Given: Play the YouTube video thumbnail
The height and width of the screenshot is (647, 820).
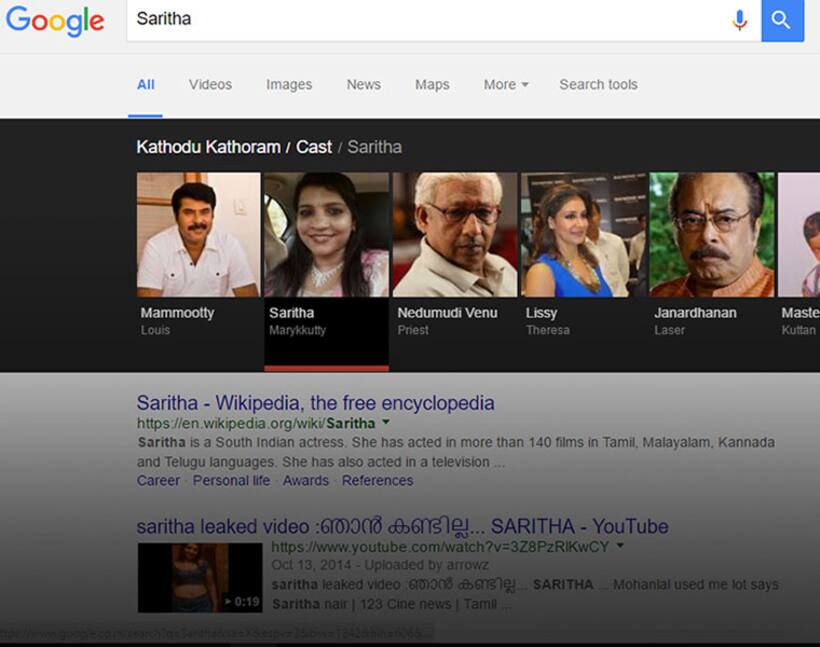Looking at the screenshot, I should 200,577.
